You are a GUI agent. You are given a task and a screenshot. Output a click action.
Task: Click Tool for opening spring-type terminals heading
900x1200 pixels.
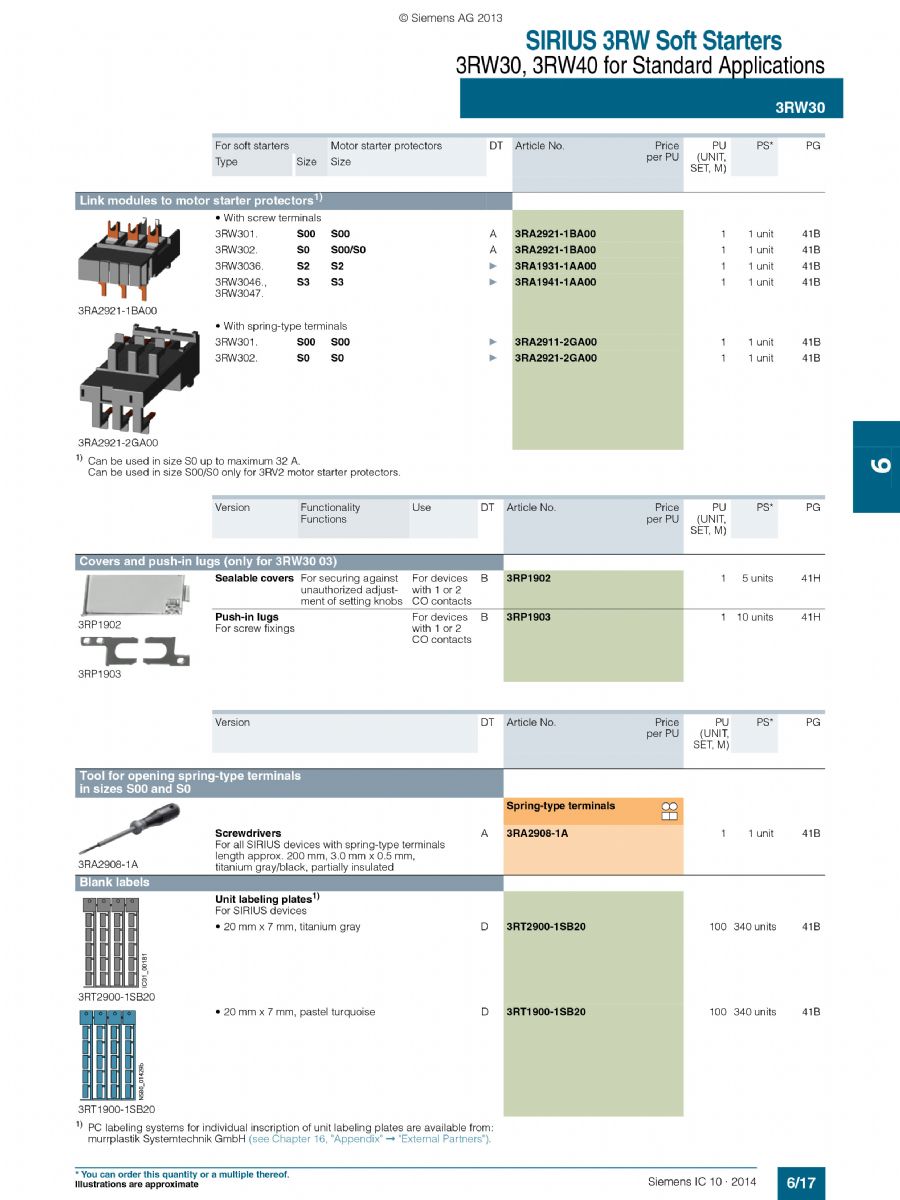click(x=190, y=782)
